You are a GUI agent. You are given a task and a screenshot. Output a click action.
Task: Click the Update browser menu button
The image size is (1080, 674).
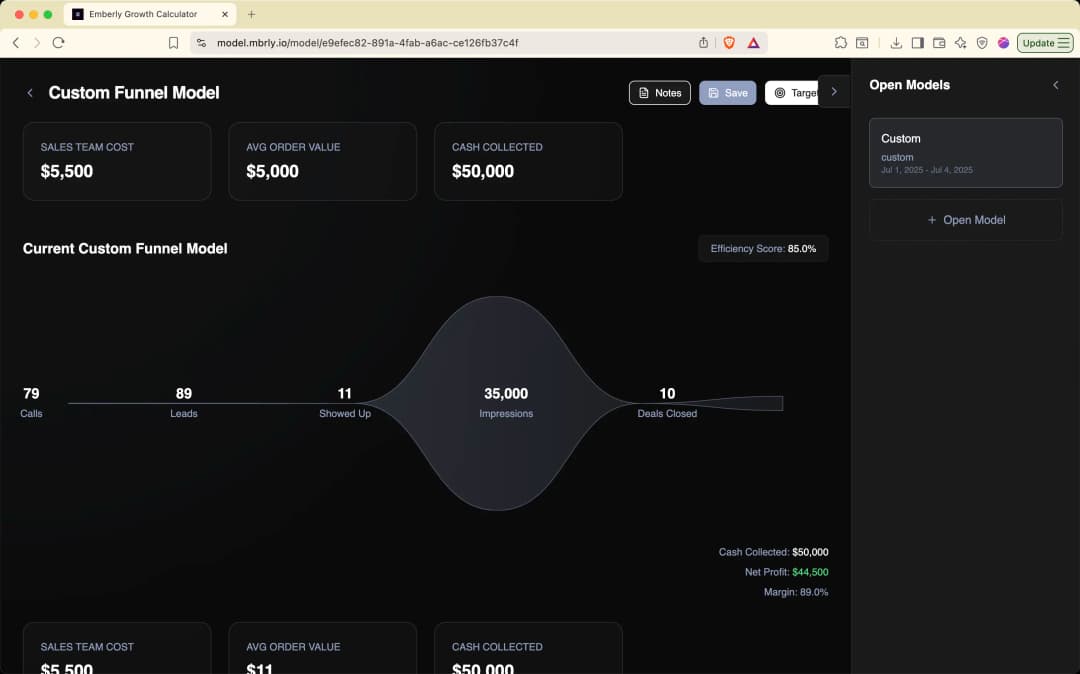[1045, 43]
